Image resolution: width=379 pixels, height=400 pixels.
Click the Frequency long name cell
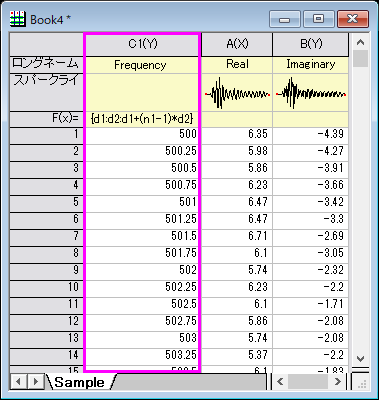click(142, 65)
